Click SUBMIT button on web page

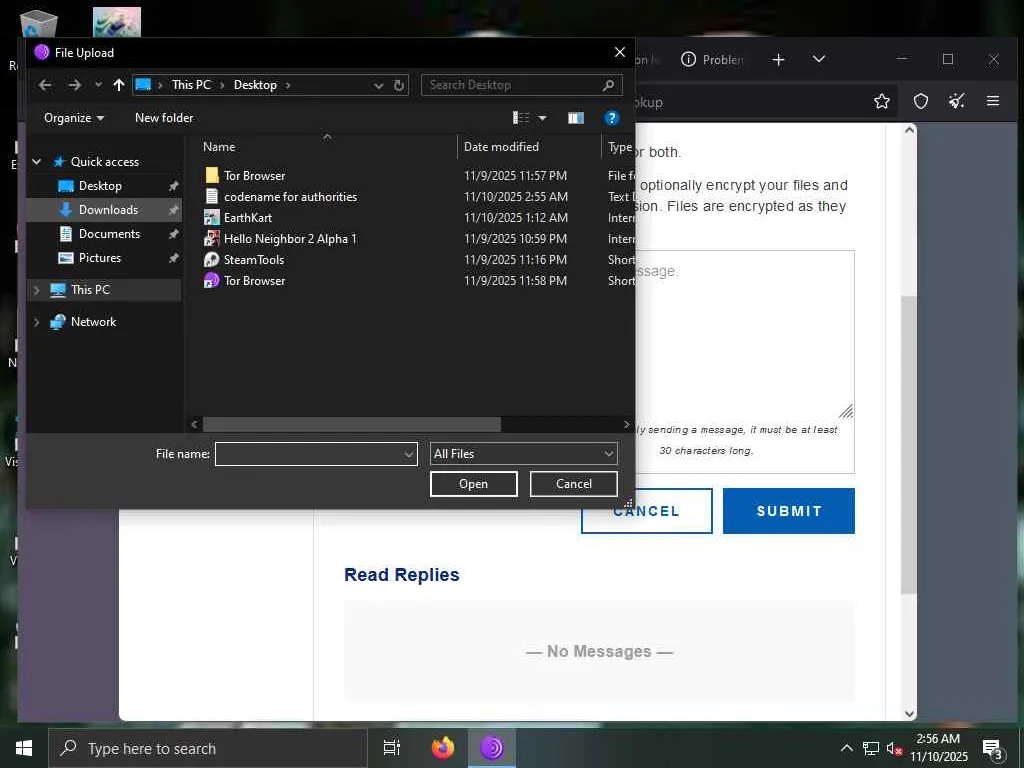pyautogui.click(x=789, y=511)
